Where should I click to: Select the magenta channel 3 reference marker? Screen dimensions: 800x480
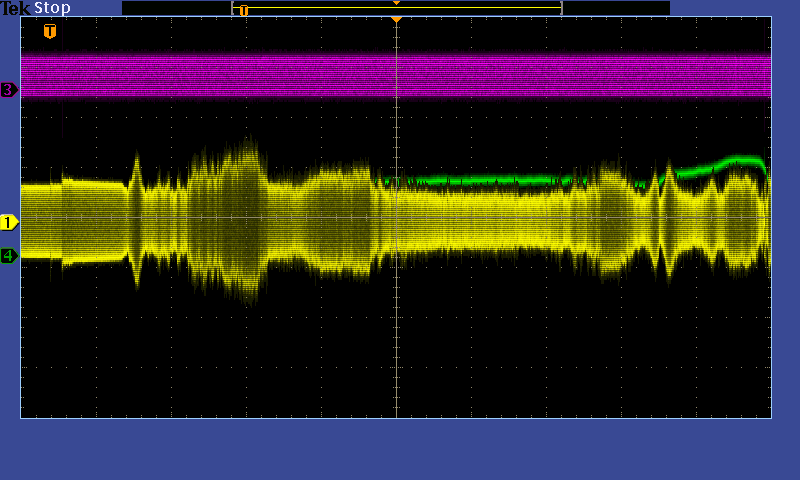pyautogui.click(x=9, y=90)
